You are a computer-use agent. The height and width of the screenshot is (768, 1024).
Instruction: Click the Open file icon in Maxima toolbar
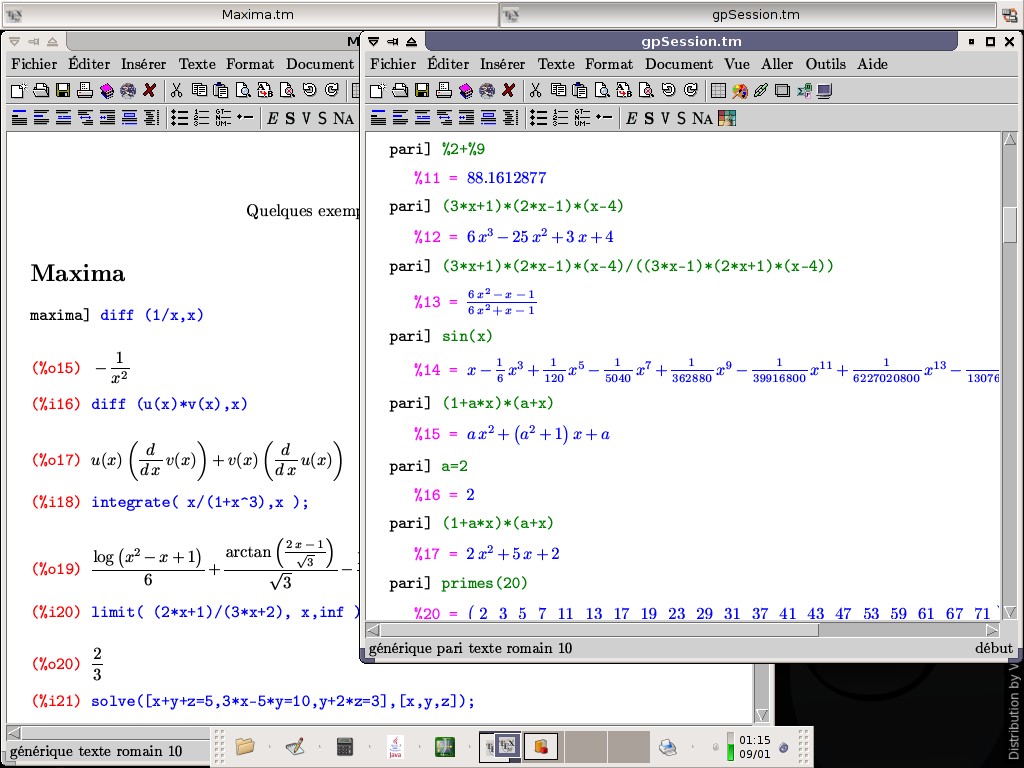41,91
